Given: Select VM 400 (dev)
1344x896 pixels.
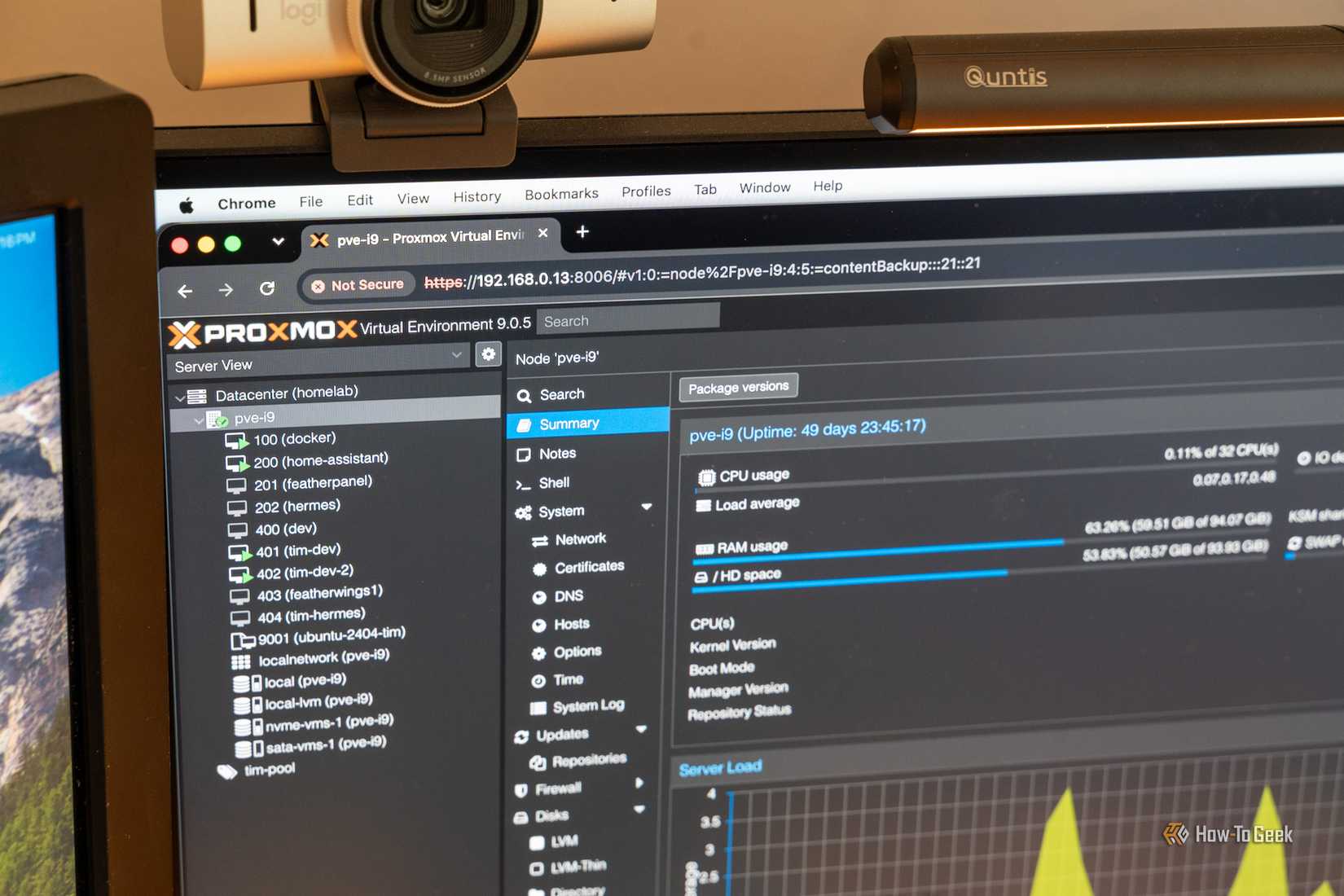Looking at the screenshot, I should pos(272,529).
